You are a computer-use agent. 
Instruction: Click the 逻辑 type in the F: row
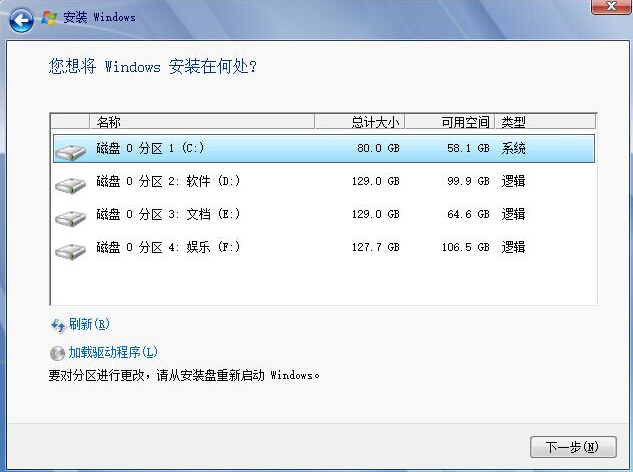pyautogui.click(x=514, y=247)
